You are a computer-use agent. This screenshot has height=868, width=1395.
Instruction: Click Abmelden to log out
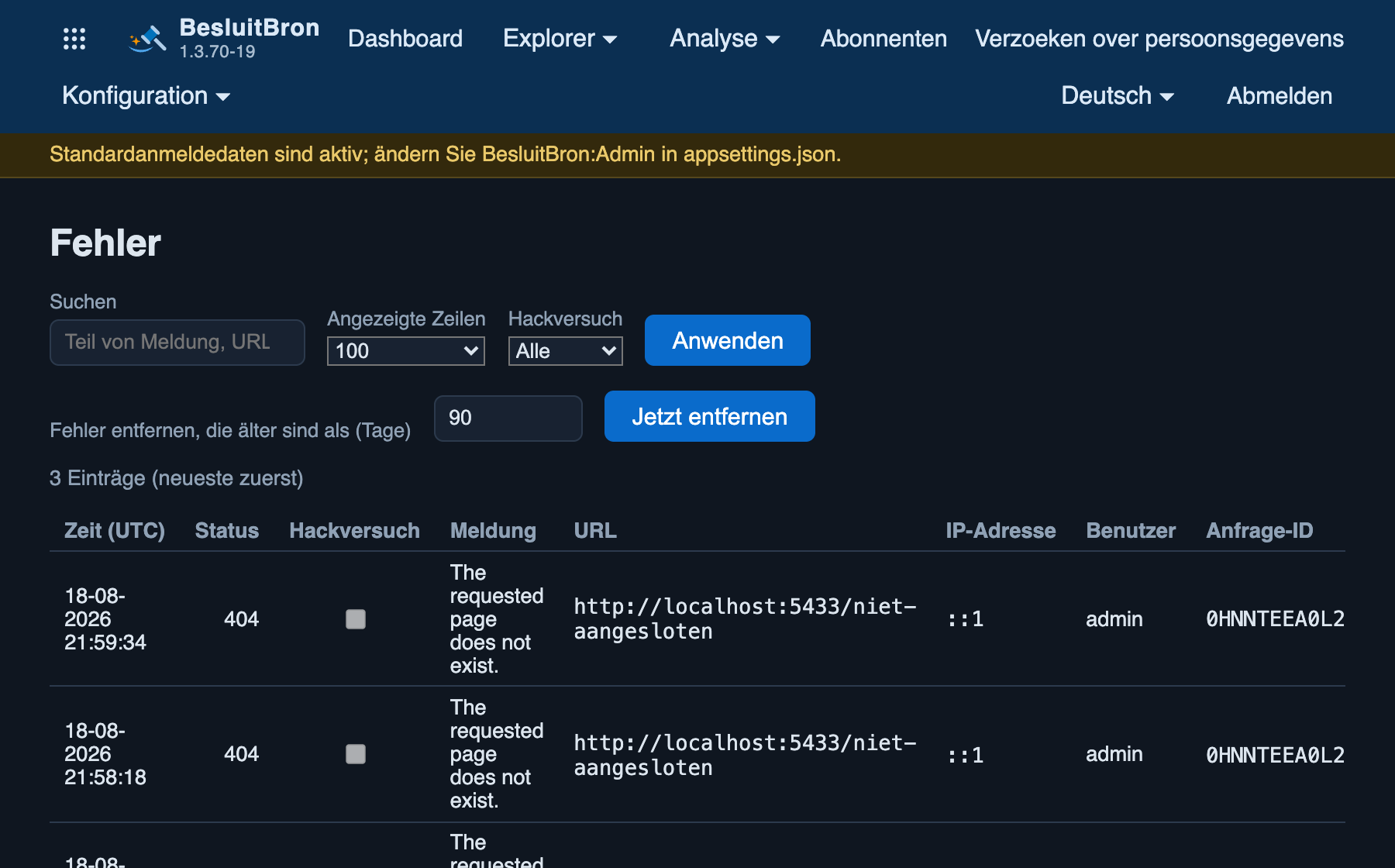(1280, 96)
